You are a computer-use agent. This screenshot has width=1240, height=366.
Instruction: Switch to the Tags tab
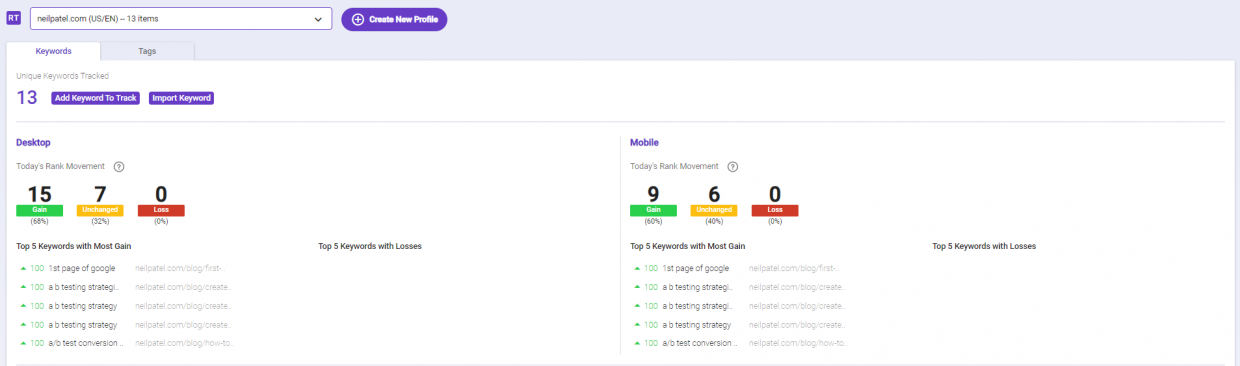(147, 51)
